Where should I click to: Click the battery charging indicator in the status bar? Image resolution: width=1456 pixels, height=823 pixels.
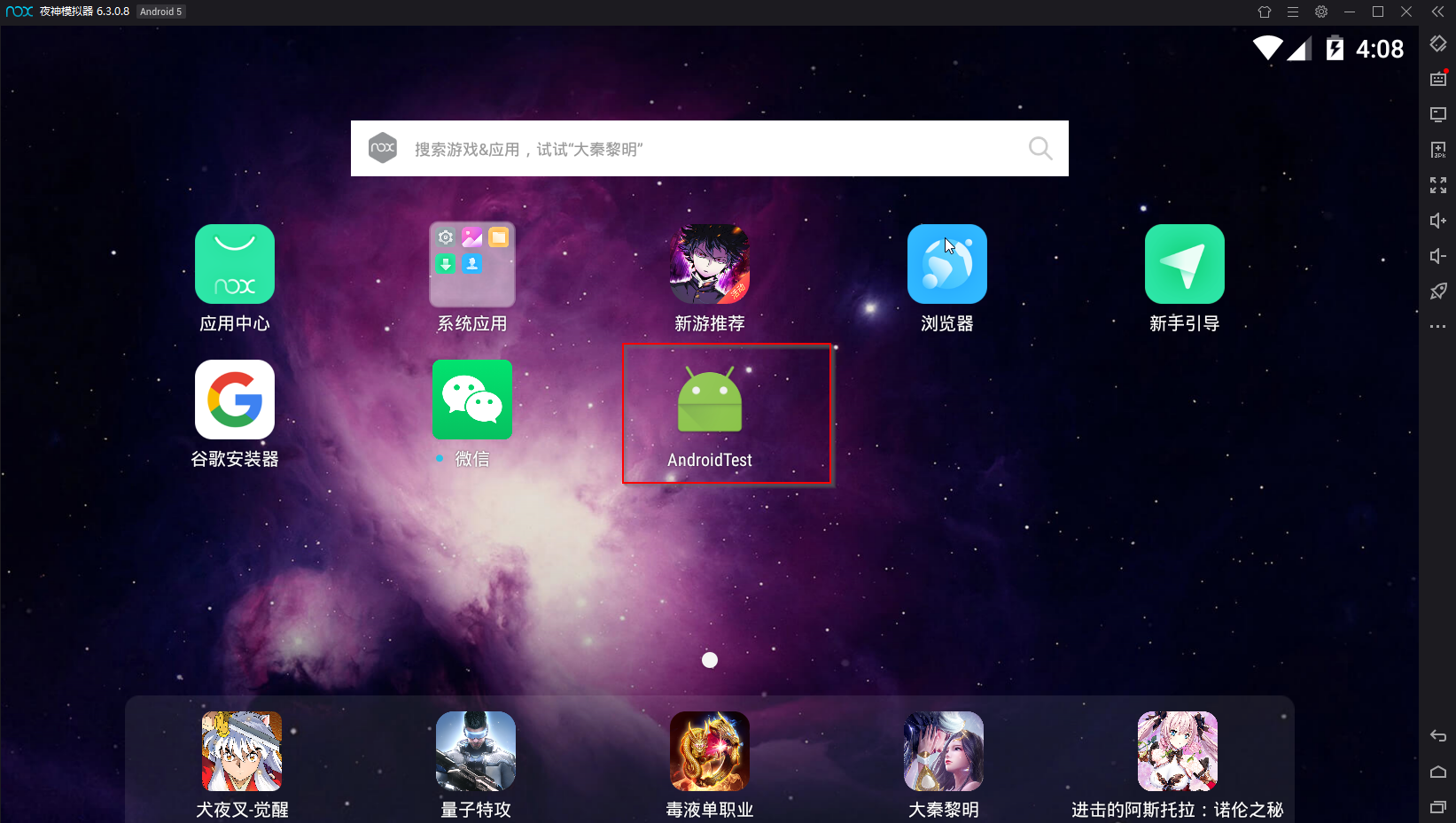click(1336, 49)
